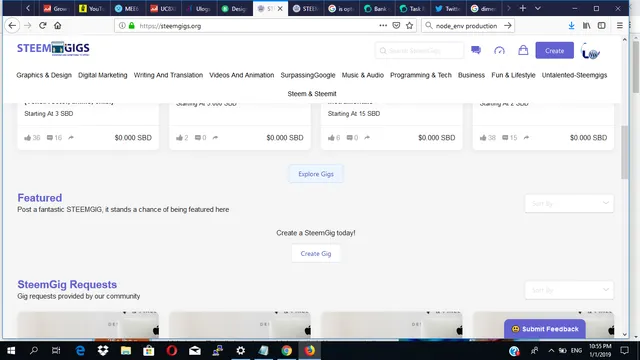This screenshot has height=360, width=640.
Task: Switch to the YouTube browser tab
Action: 91,8
